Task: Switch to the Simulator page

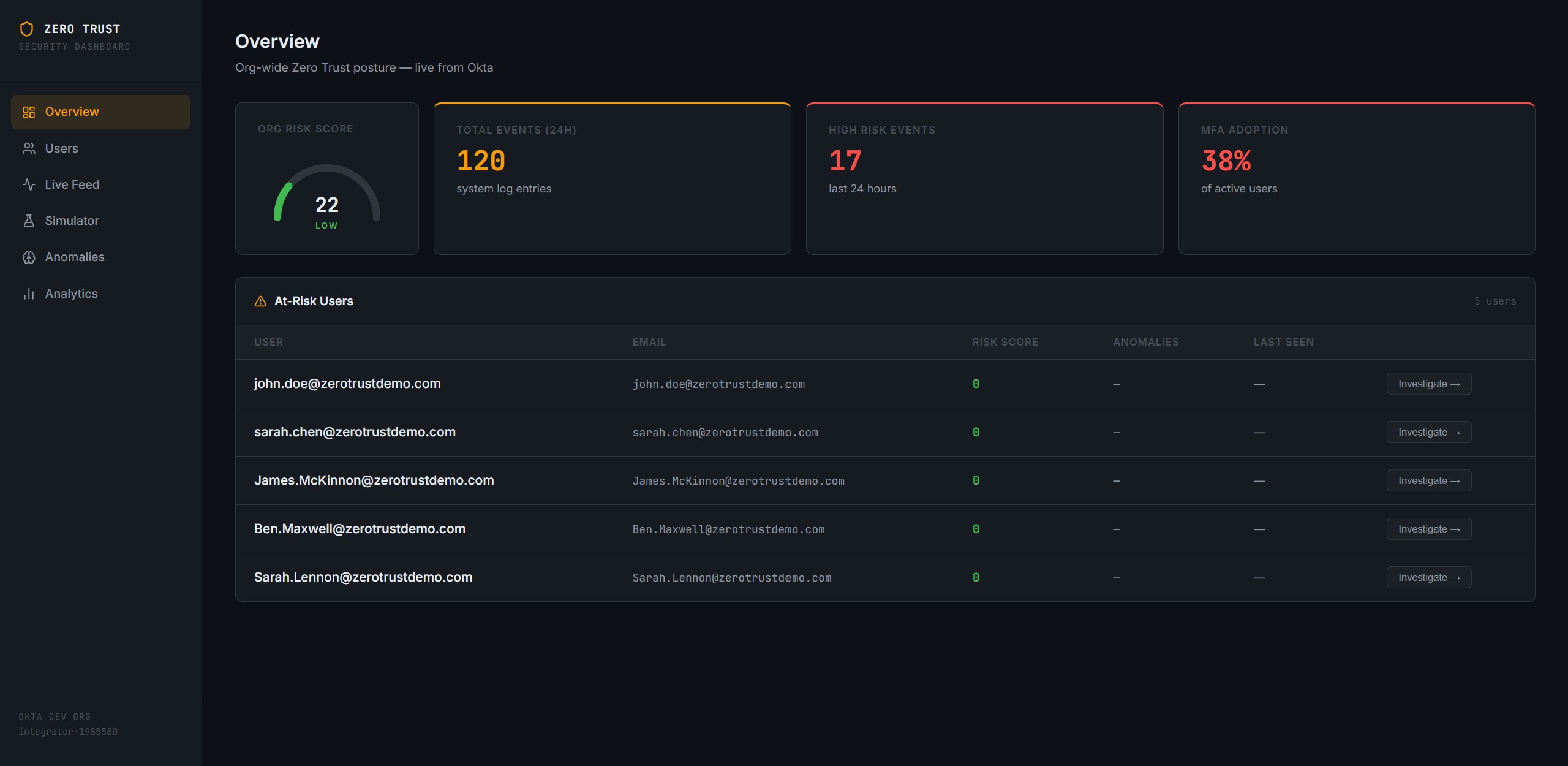Action: click(x=100, y=221)
